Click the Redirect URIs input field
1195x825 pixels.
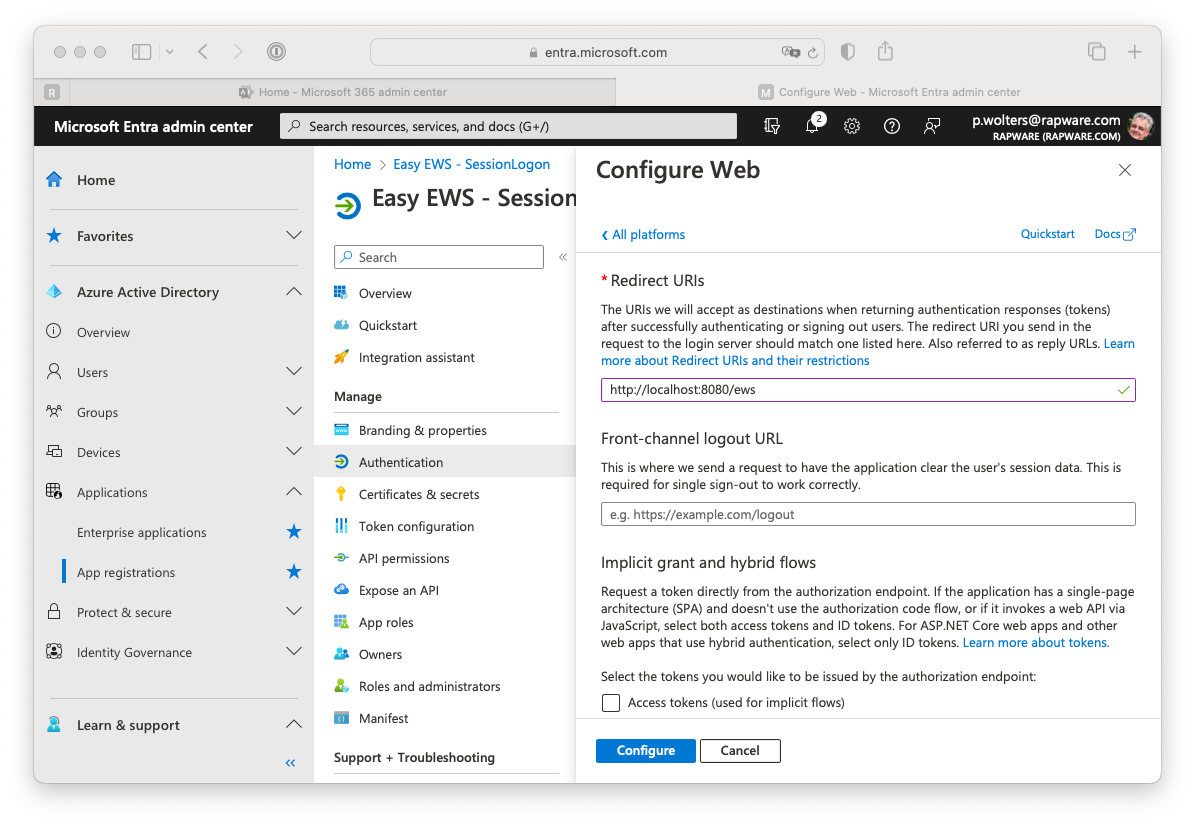(x=868, y=389)
